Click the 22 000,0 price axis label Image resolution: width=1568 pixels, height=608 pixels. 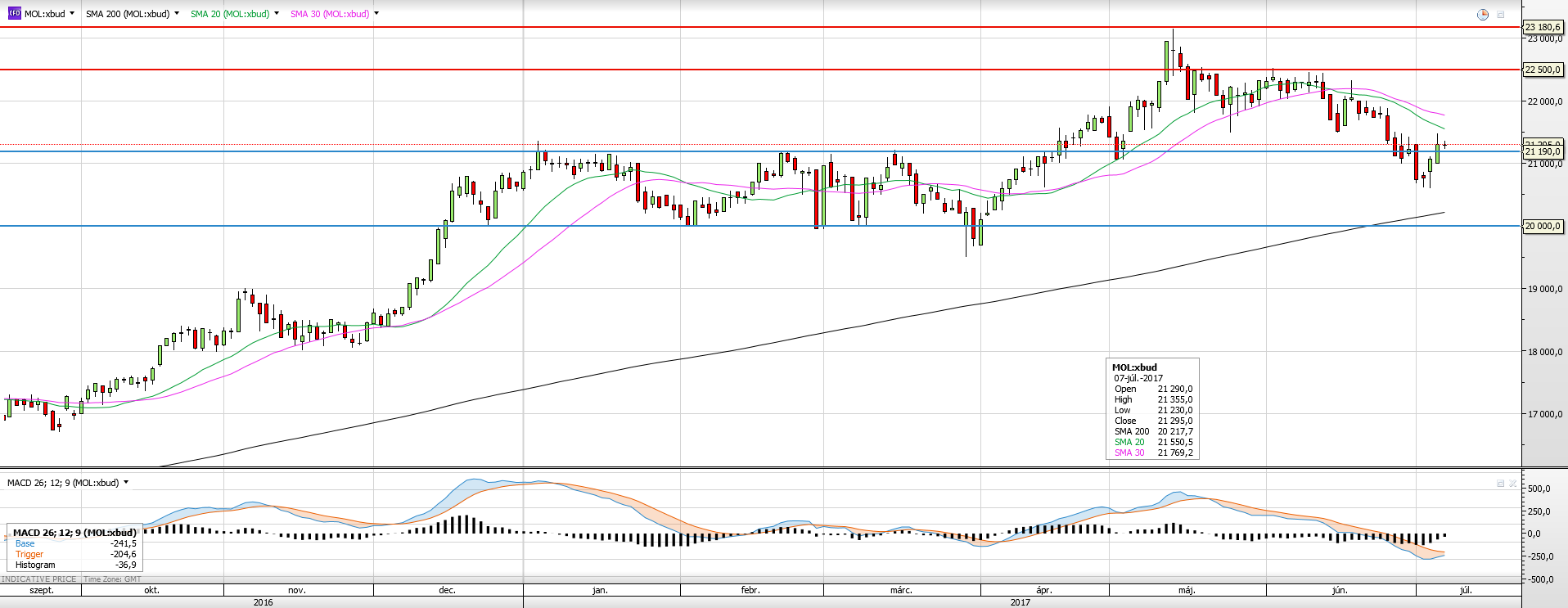1545,101
